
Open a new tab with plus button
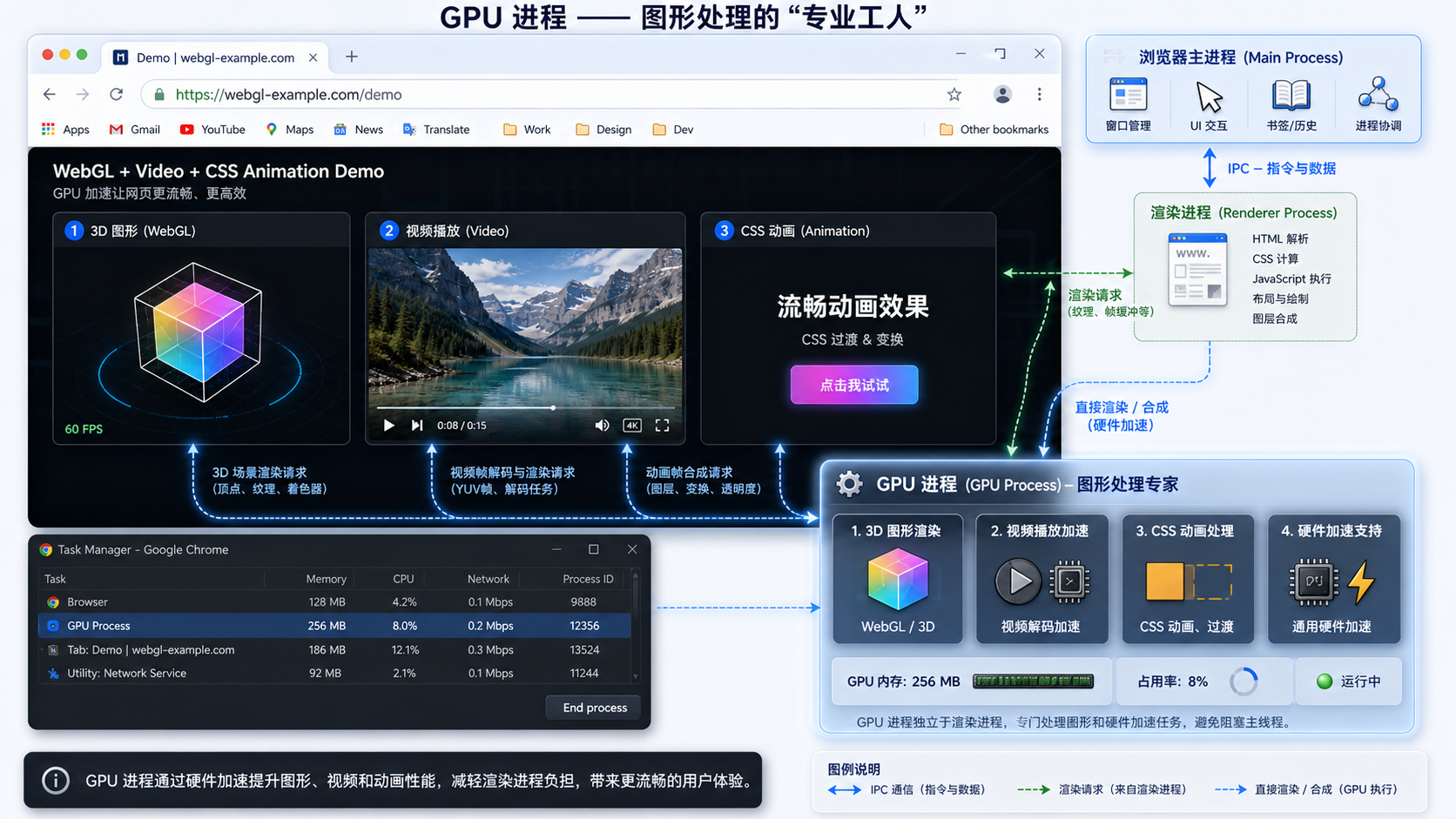351,57
